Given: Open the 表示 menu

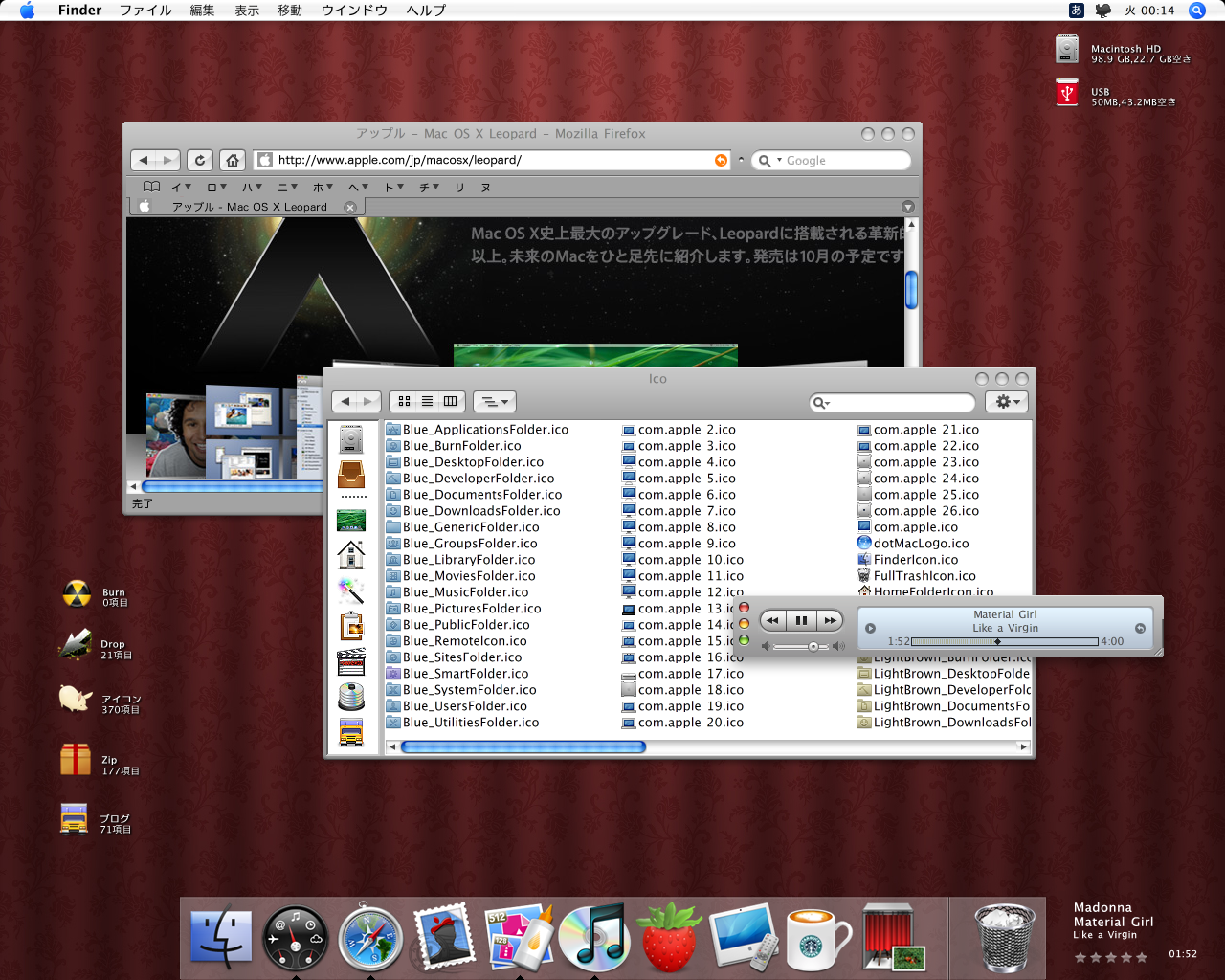Looking at the screenshot, I should click(247, 10).
